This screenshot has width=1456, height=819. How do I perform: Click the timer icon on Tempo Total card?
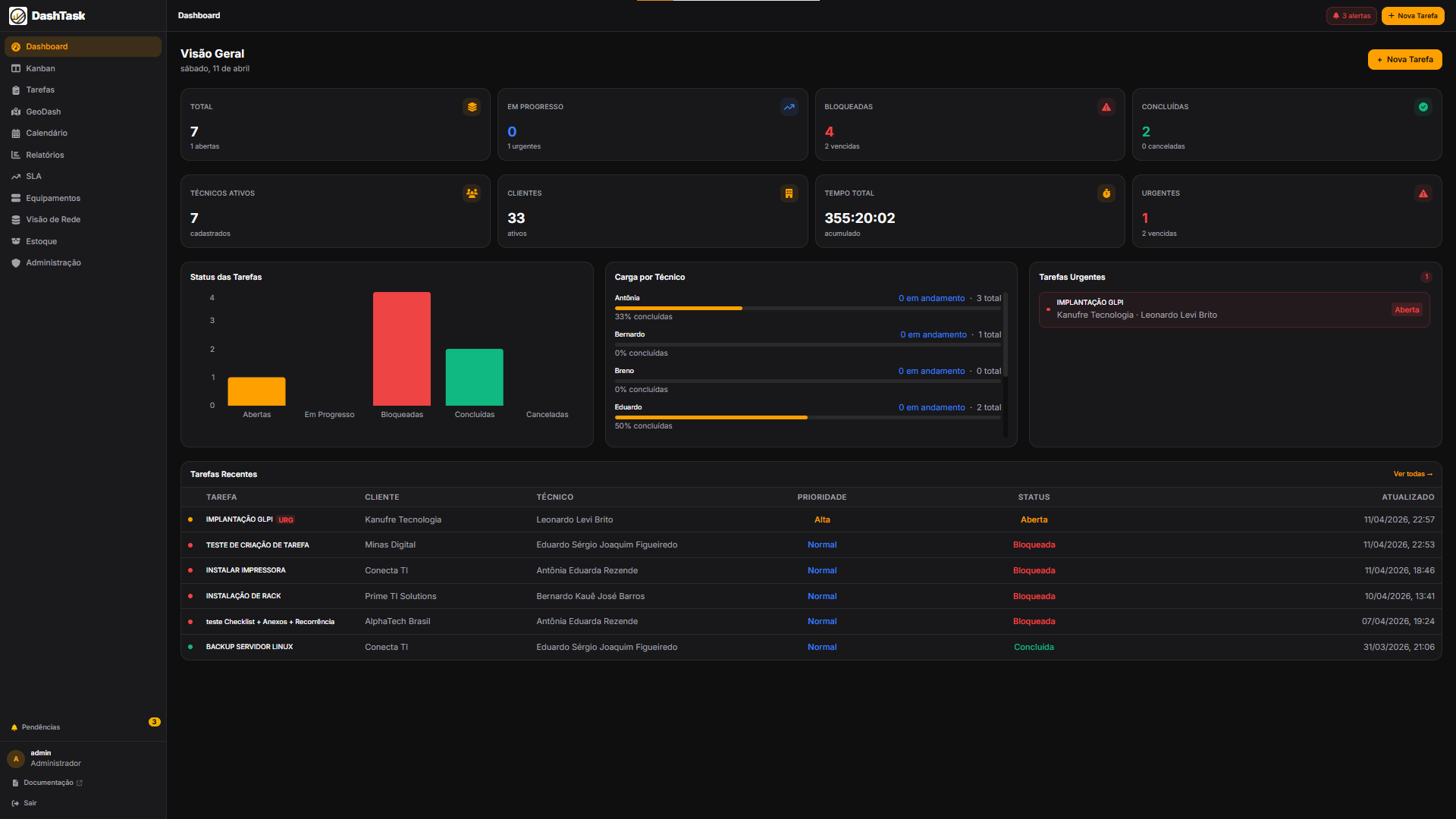pos(1106,193)
